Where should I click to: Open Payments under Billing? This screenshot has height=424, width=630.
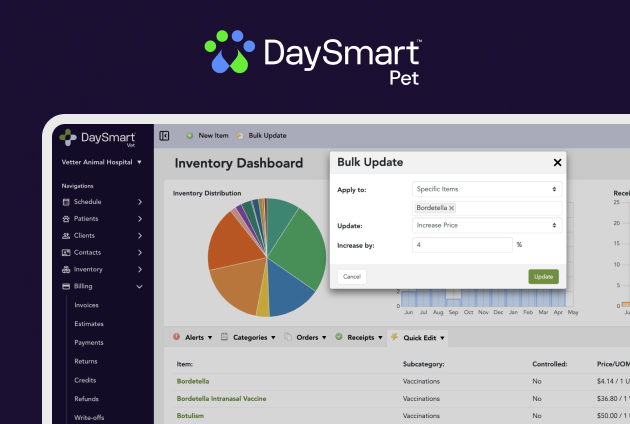coord(89,342)
